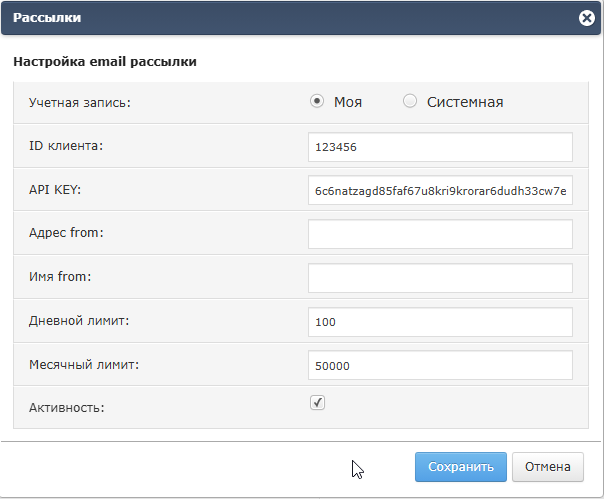Select the Моя account radio button
604x499 pixels.
(317, 101)
